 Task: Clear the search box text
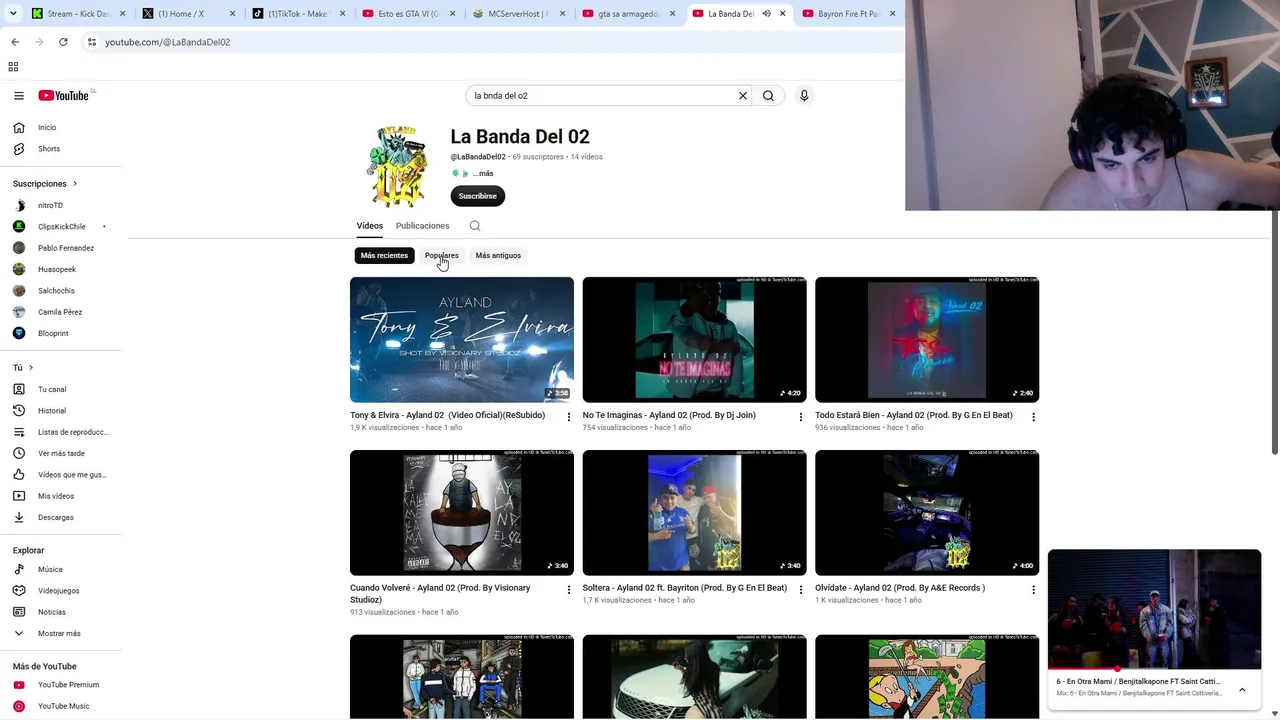click(743, 96)
